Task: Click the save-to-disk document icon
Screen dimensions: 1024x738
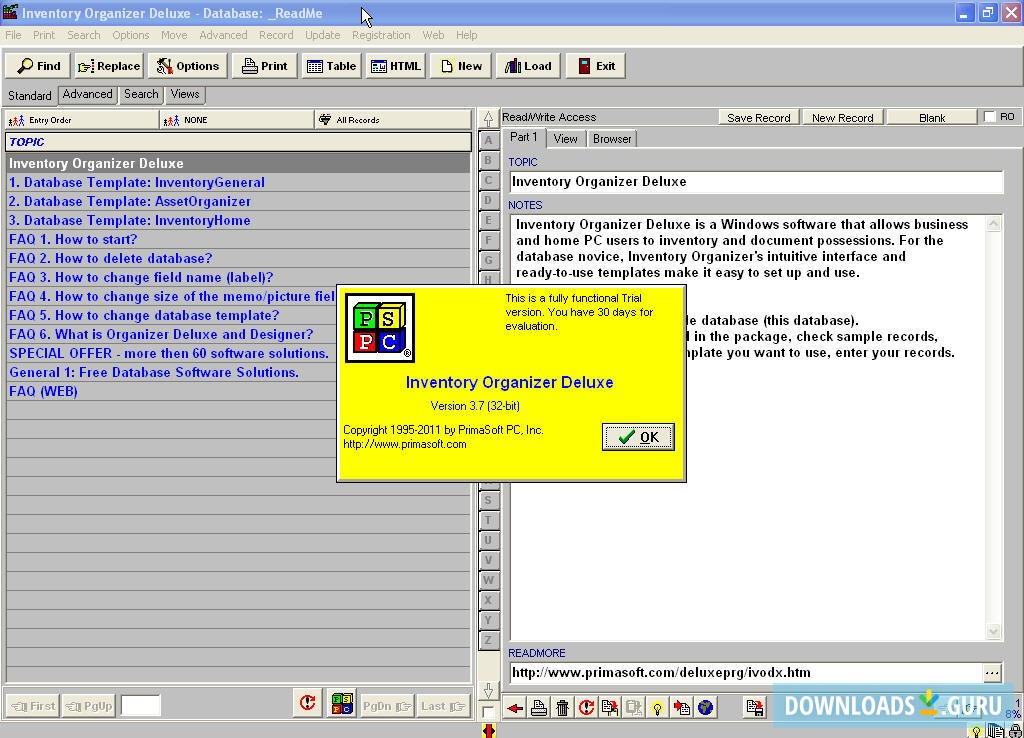Action: [x=755, y=707]
